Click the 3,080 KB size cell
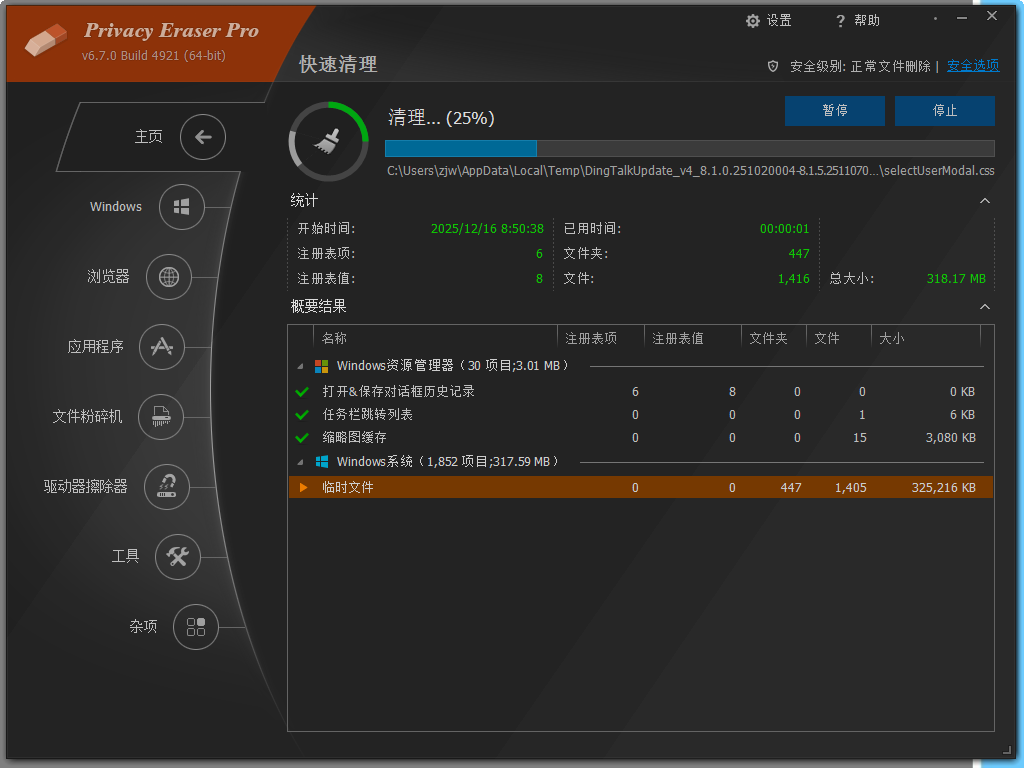The width and height of the screenshot is (1024, 768). pos(950,438)
